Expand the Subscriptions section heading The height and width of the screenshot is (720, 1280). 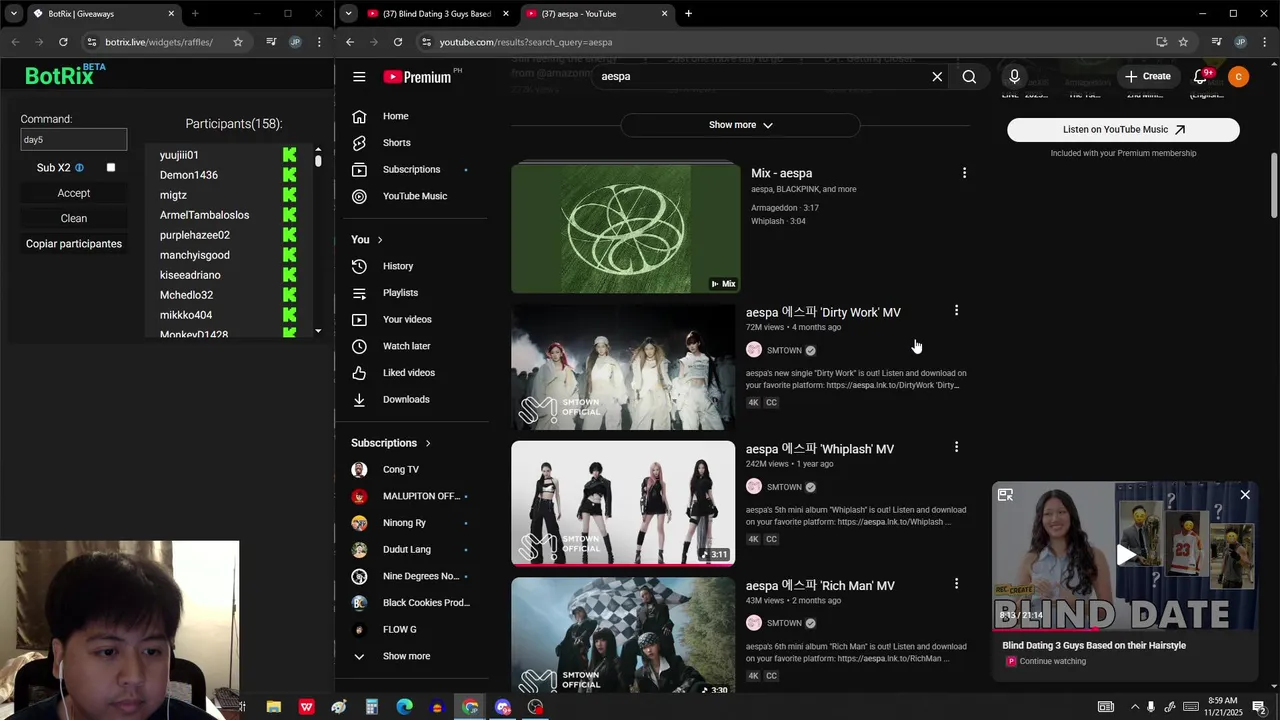point(391,443)
